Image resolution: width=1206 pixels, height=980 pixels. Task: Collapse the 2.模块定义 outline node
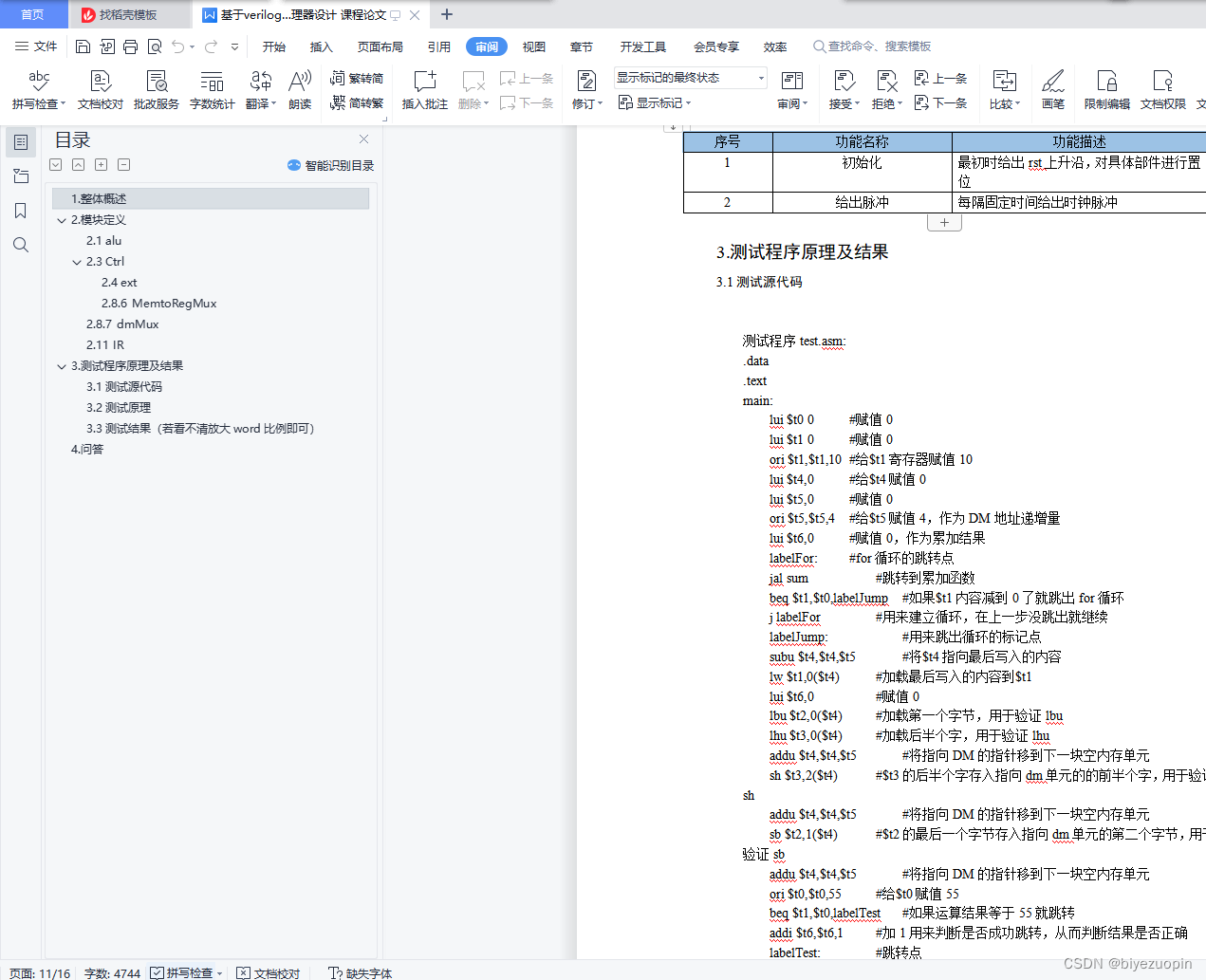pos(62,220)
